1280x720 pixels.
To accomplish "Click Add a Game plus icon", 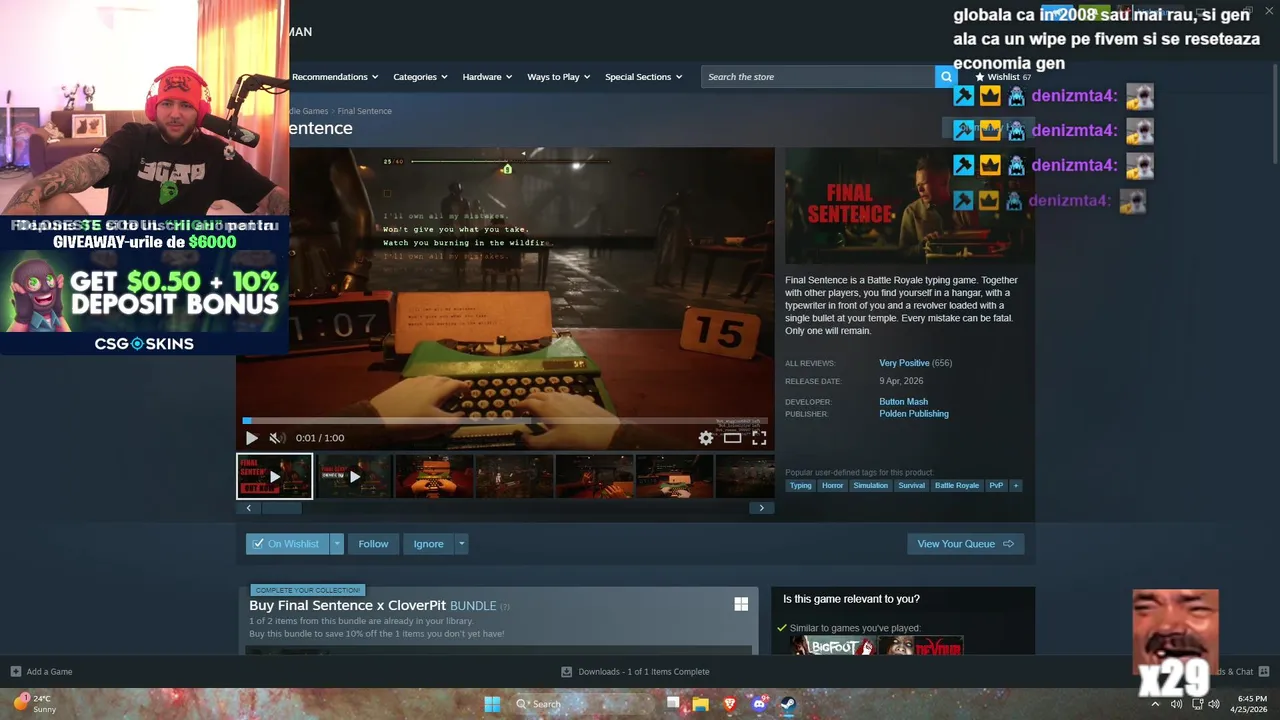I will click(15, 672).
